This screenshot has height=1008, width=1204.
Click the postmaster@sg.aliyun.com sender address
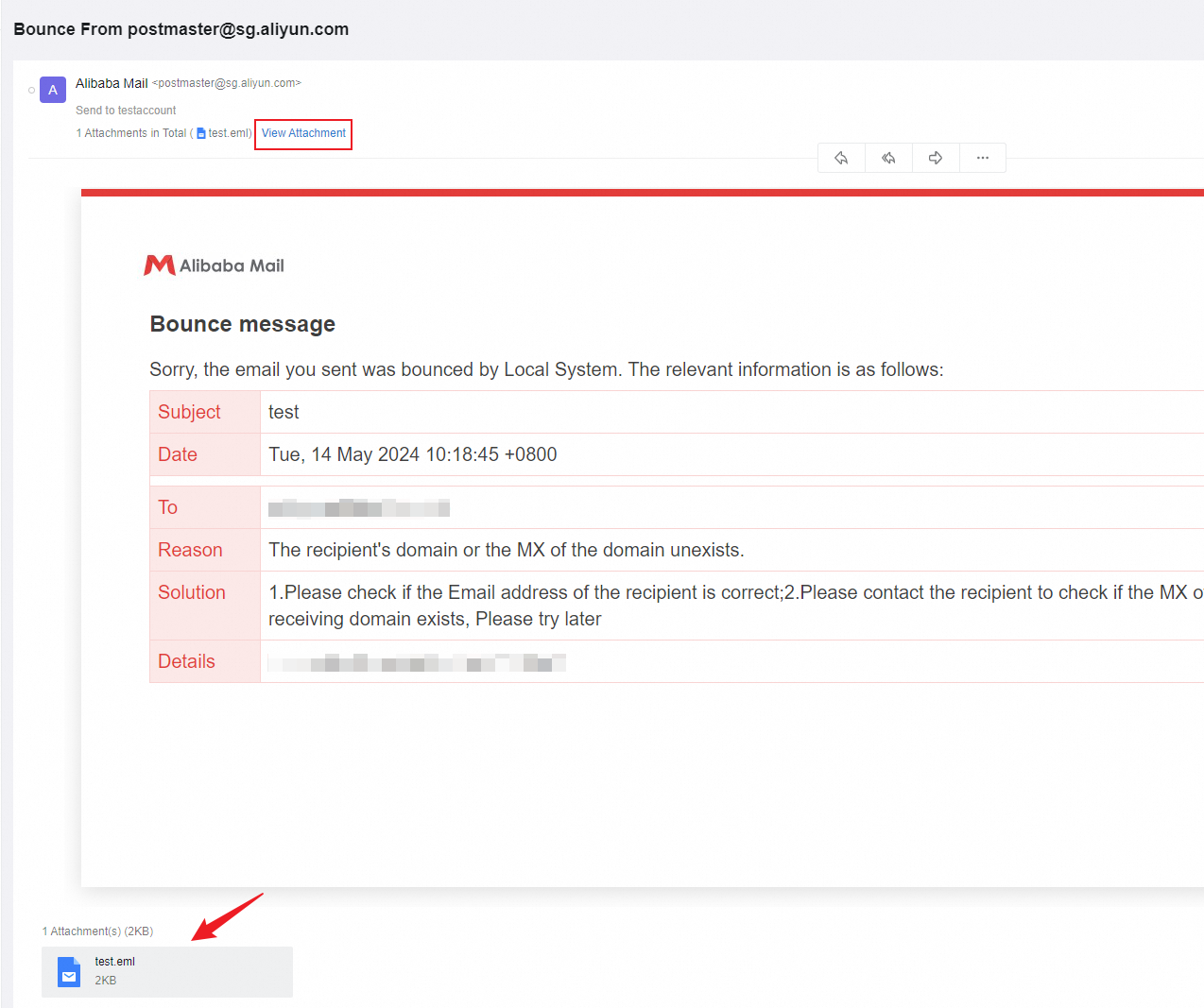point(227,83)
